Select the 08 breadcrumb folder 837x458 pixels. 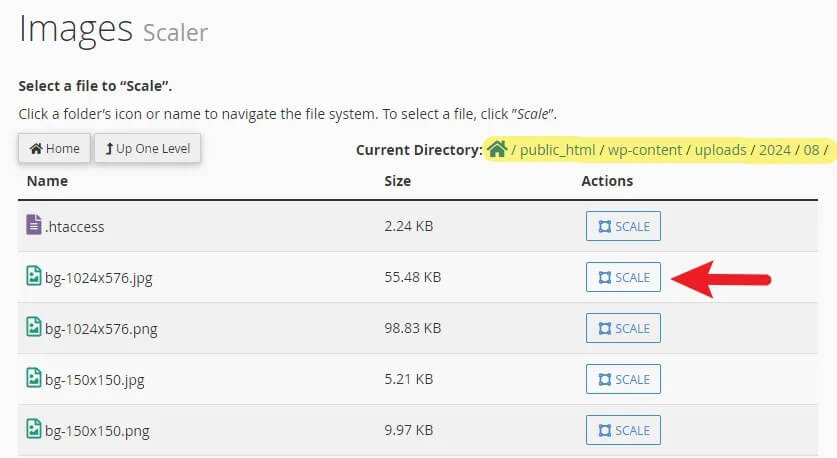[x=811, y=150]
